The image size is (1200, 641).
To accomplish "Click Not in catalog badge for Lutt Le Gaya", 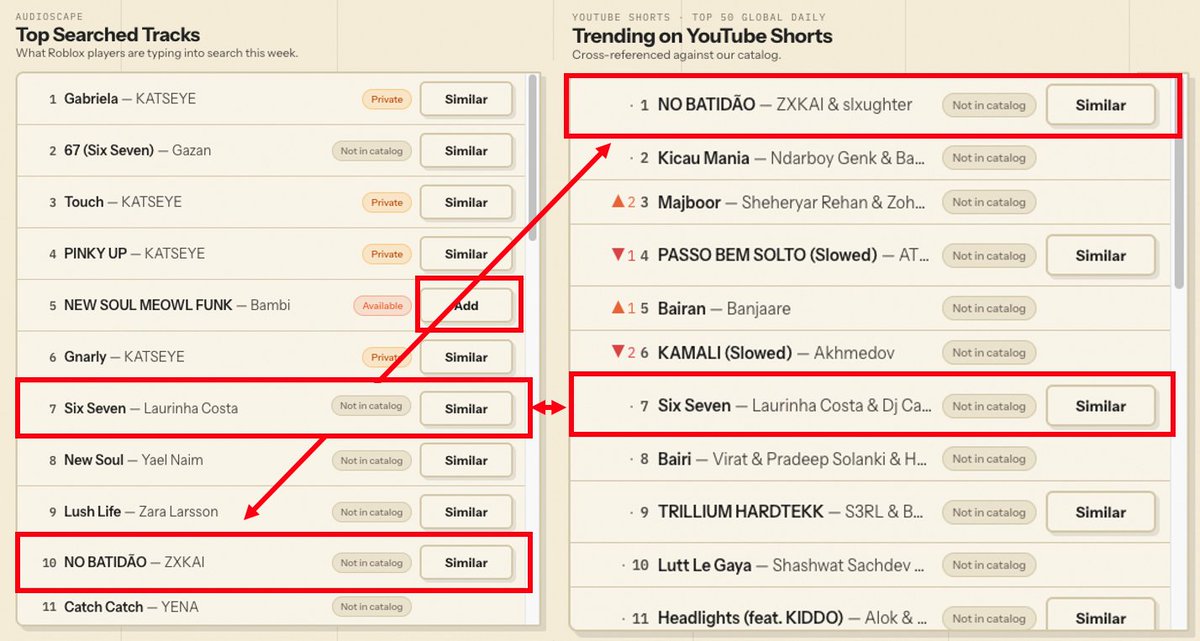I will (x=989, y=565).
